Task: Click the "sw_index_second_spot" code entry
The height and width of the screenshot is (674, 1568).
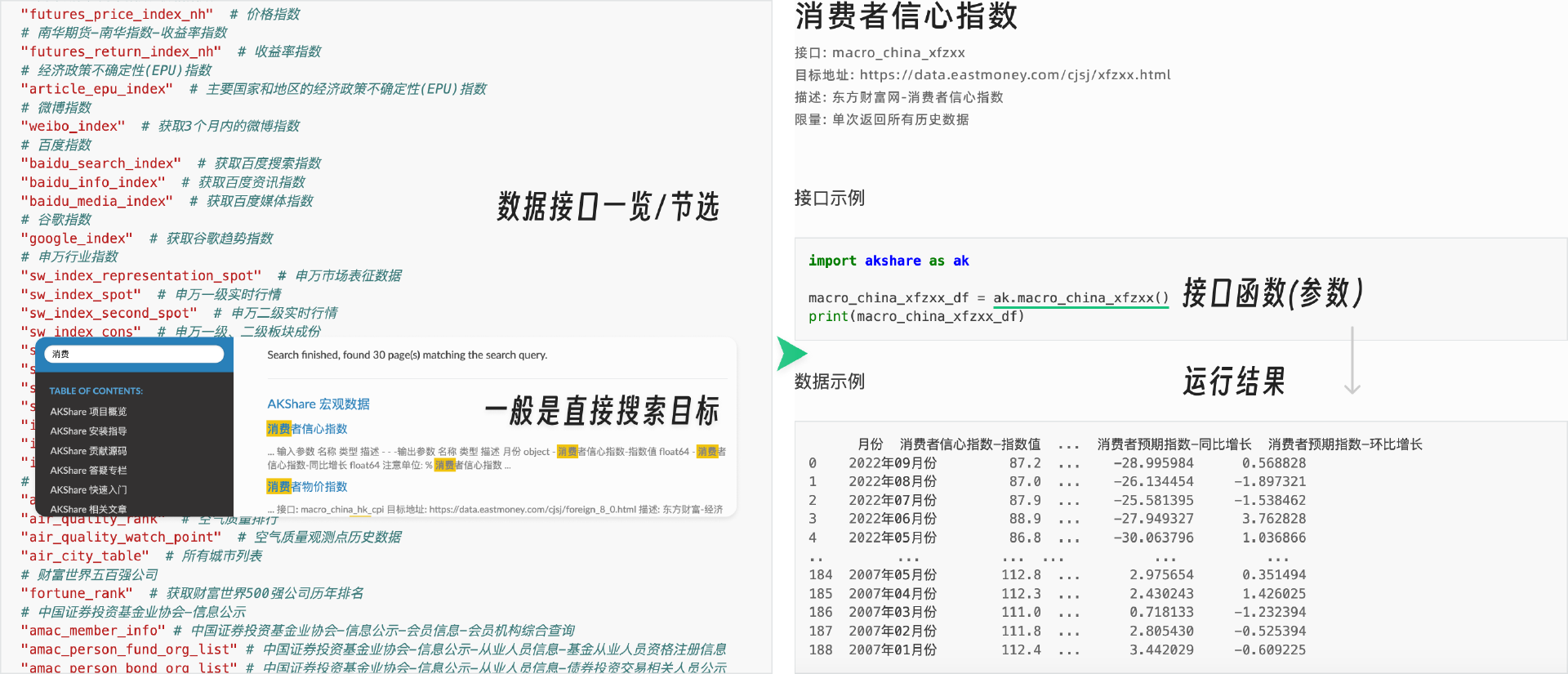Action: [109, 314]
